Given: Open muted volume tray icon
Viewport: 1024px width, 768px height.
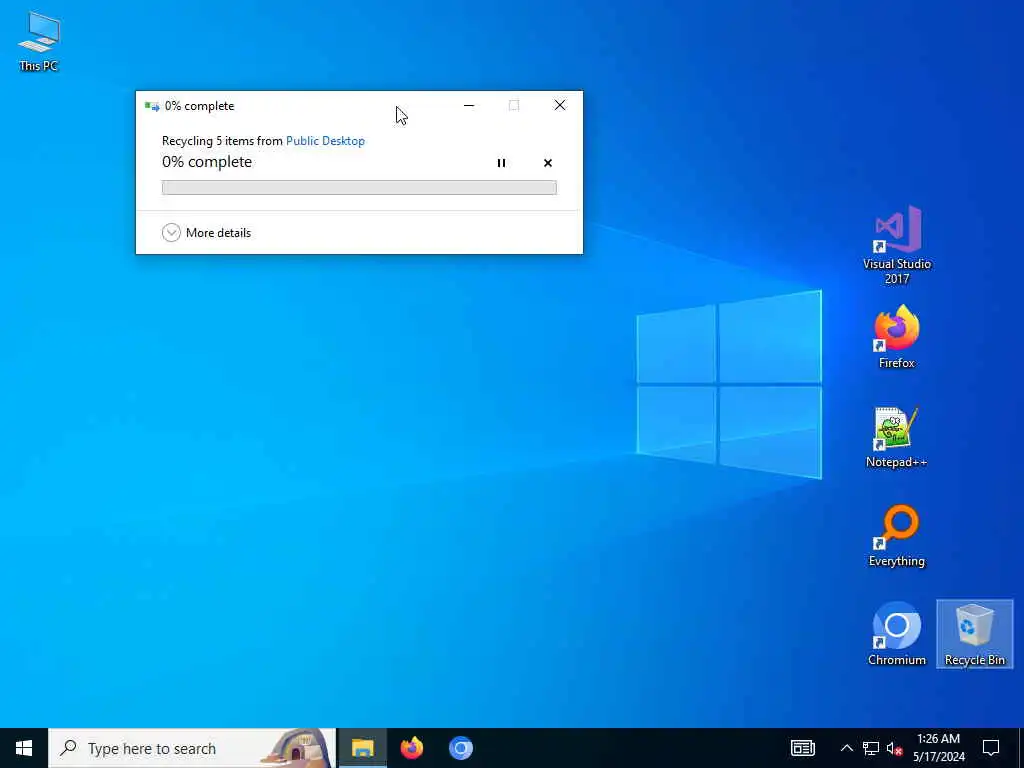Looking at the screenshot, I should coord(895,748).
